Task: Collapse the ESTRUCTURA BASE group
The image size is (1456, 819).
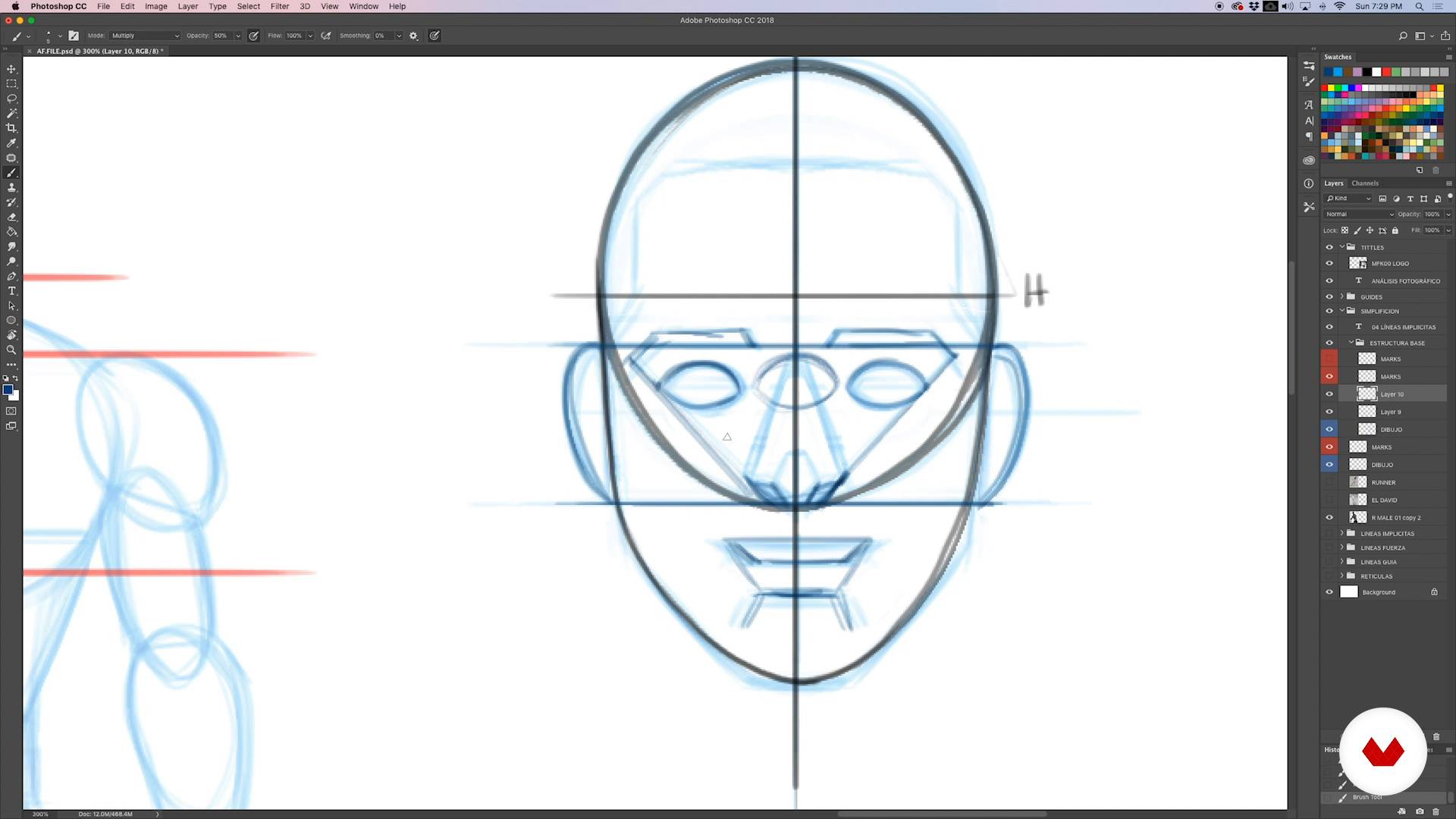Action: (1351, 343)
